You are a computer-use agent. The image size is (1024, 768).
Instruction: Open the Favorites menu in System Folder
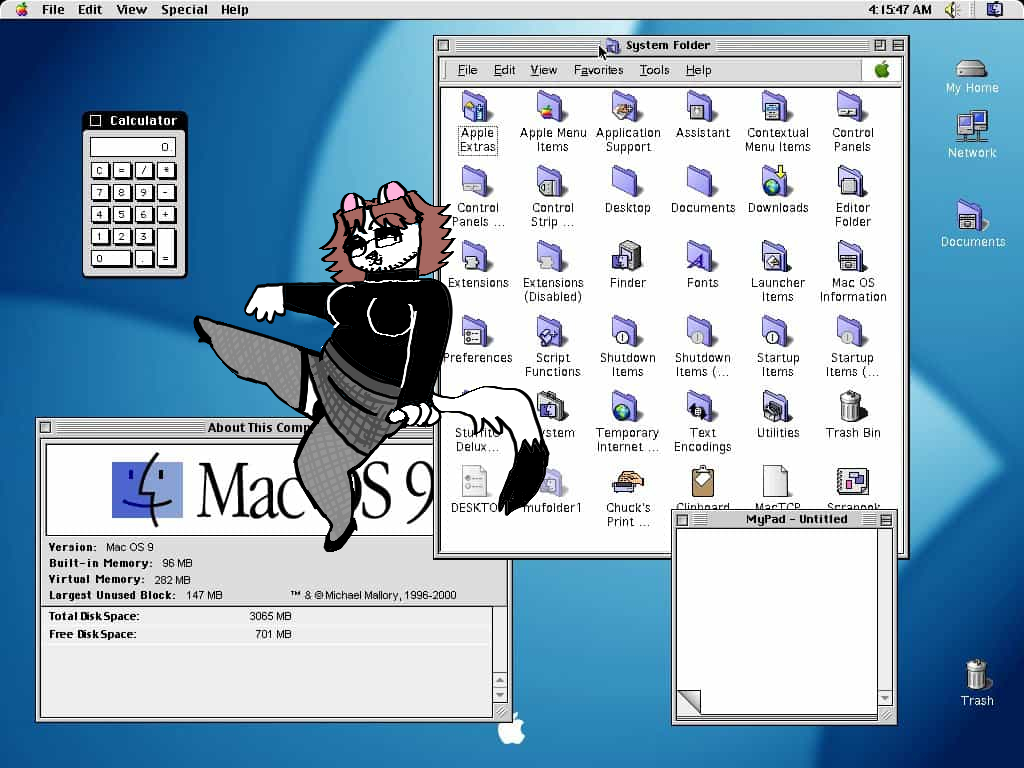(x=598, y=70)
